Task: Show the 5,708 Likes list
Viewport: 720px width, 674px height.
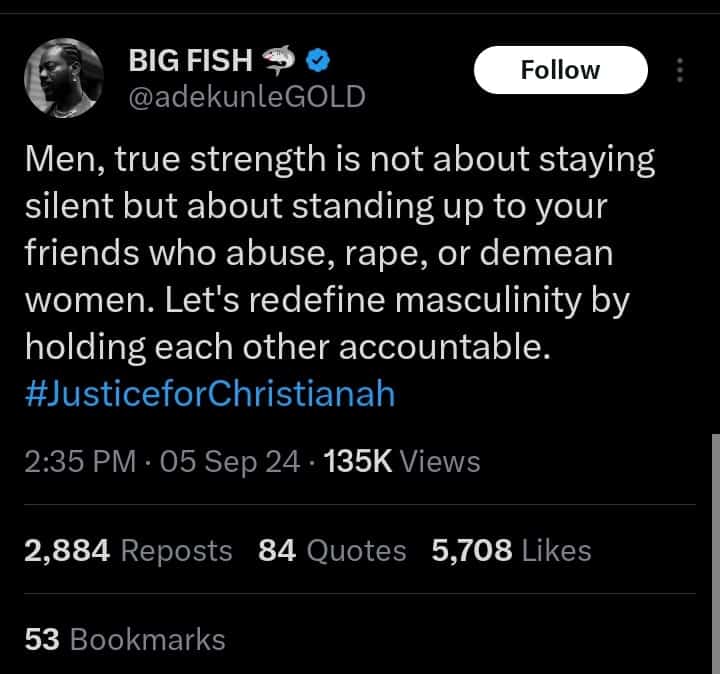Action: click(x=511, y=550)
